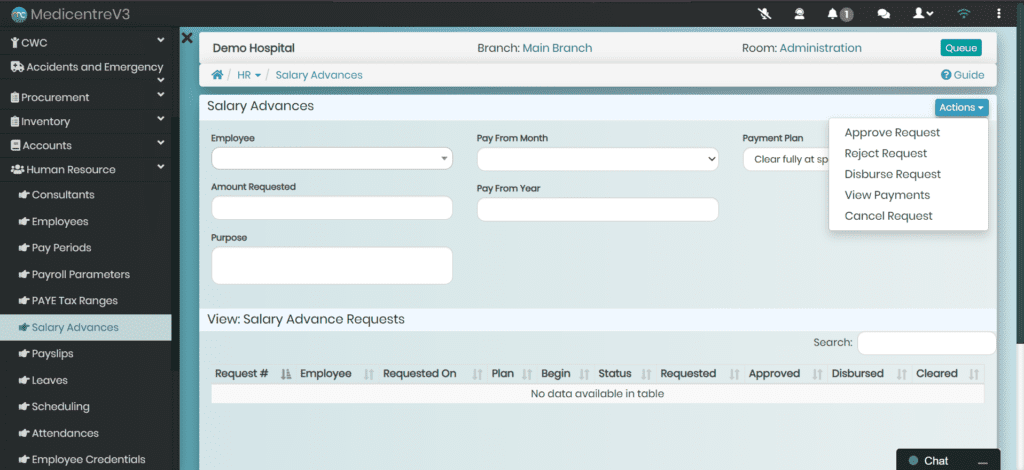The height and width of the screenshot is (470, 1024).
Task: Choose Approve Request from Actions menu
Action: (x=892, y=133)
